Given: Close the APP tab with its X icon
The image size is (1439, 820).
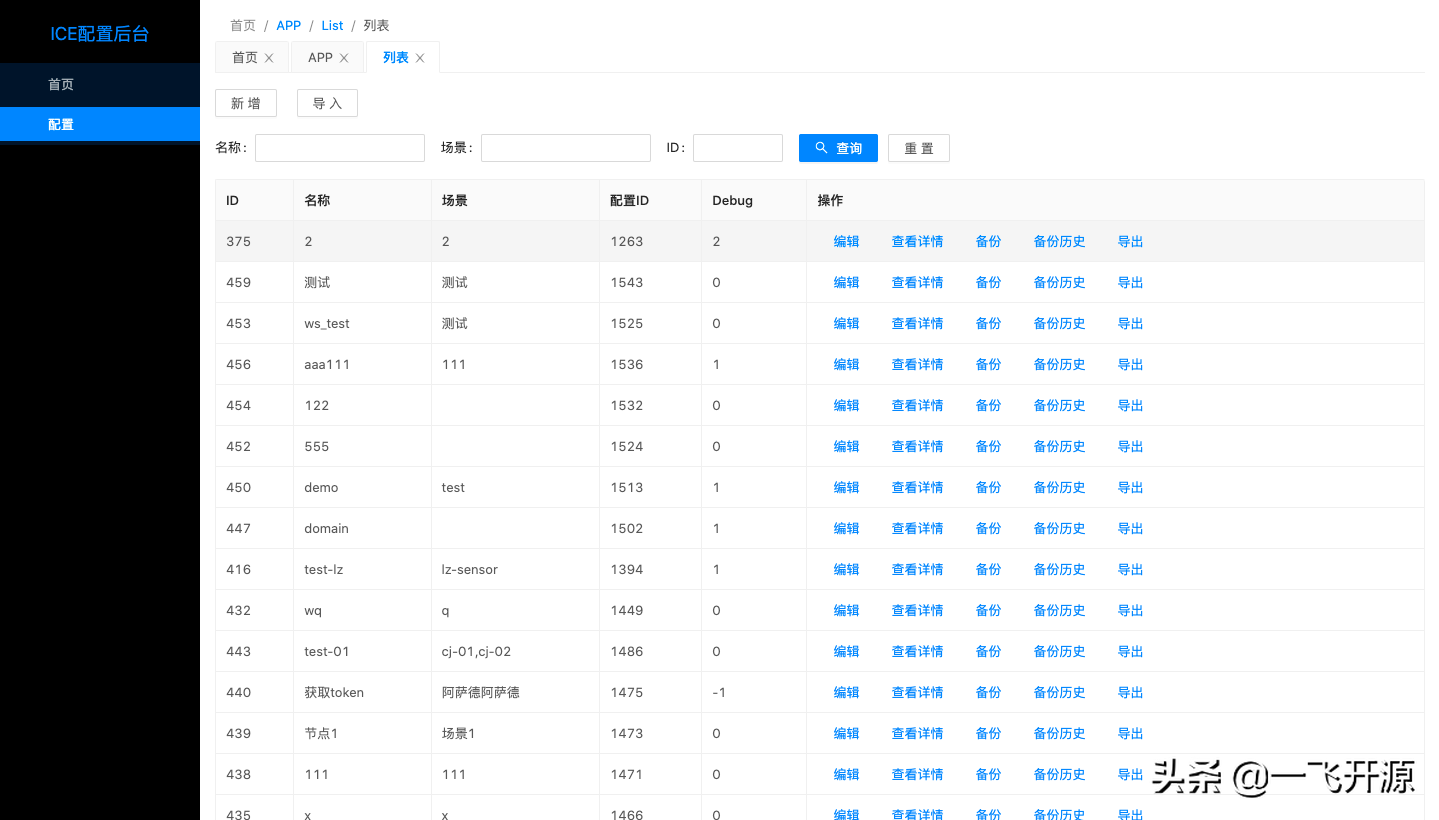Looking at the screenshot, I should 344,58.
